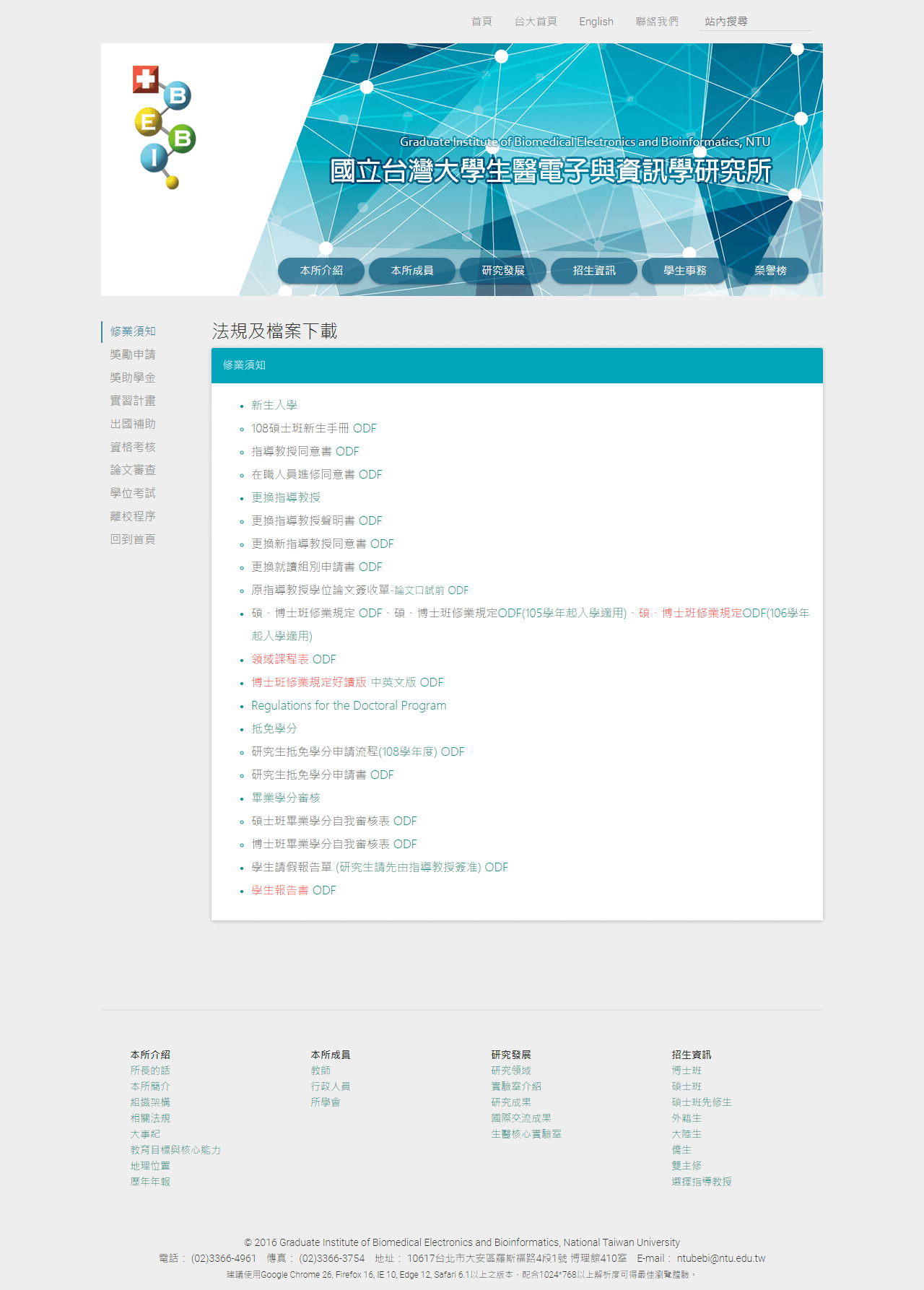
Task: Open Regulations for the Doctoral Program
Action: tap(349, 705)
